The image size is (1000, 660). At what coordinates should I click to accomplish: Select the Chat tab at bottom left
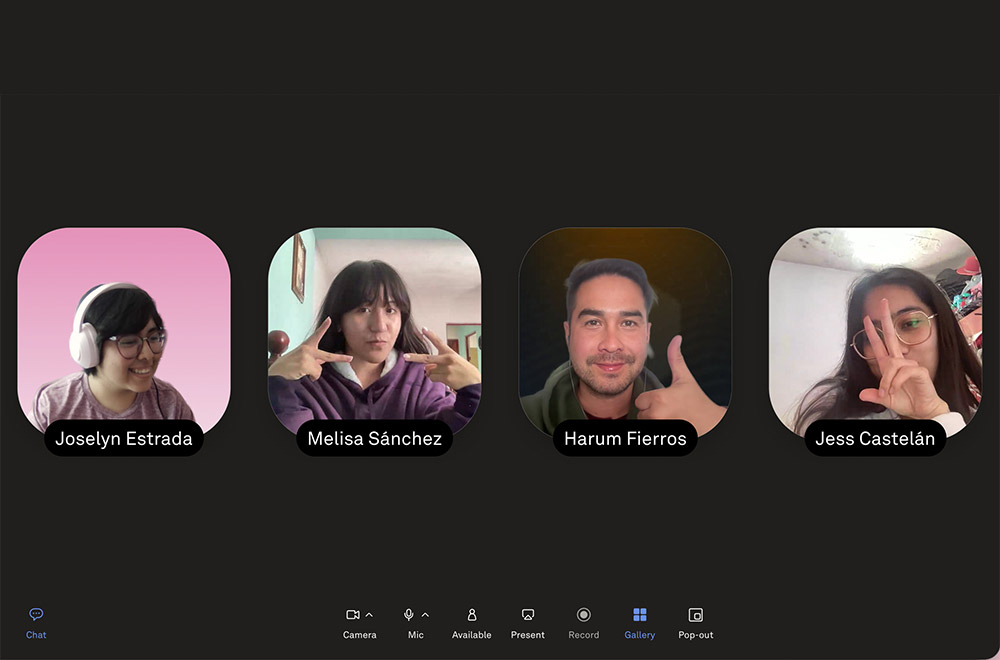[x=35, y=620]
